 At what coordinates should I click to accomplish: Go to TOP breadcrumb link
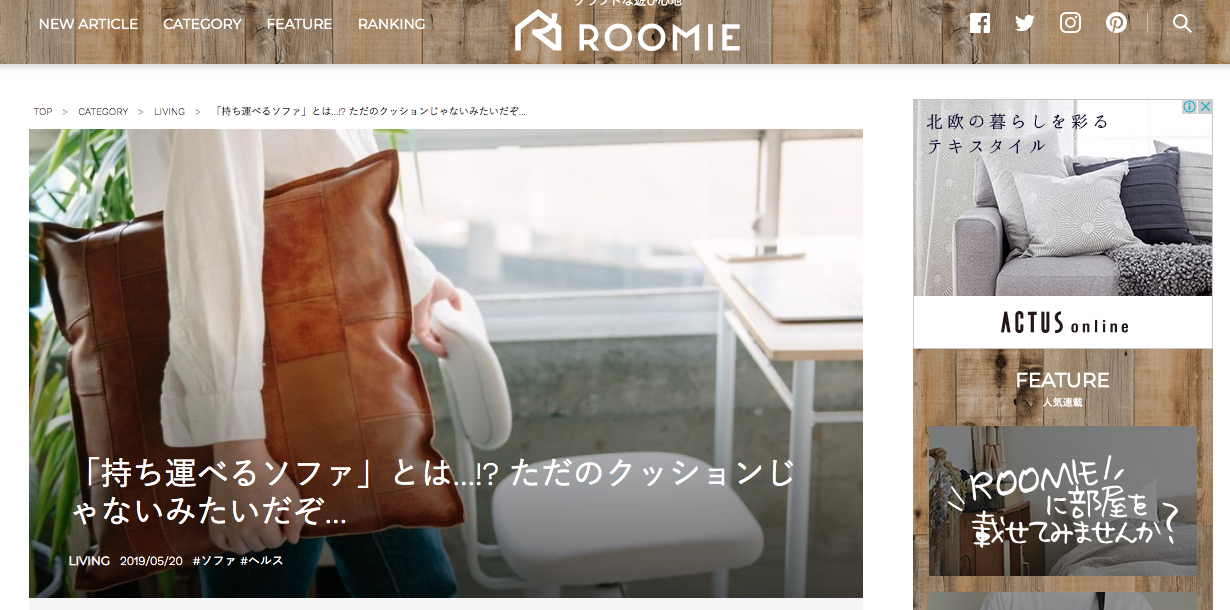coord(43,112)
